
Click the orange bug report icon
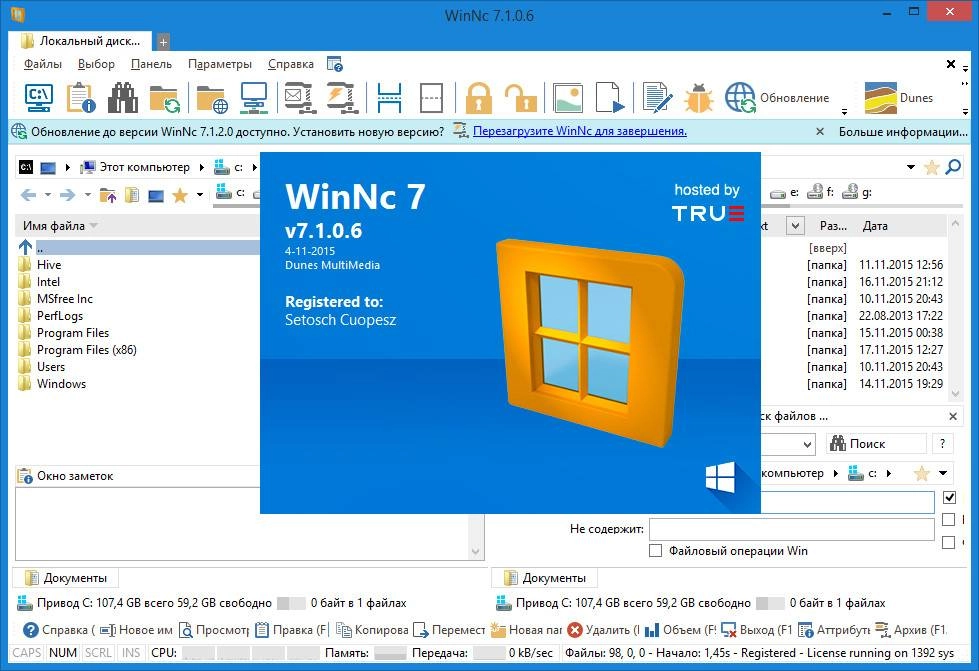click(x=699, y=97)
